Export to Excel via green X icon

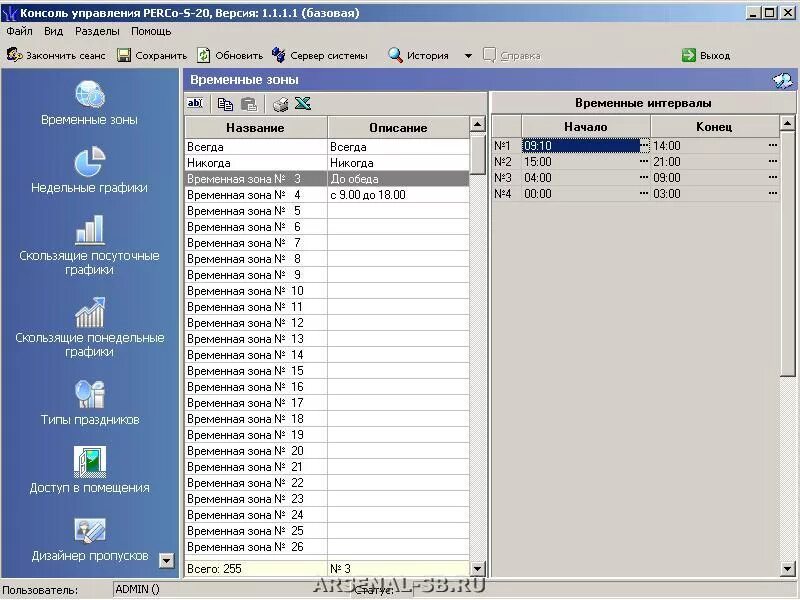point(303,104)
